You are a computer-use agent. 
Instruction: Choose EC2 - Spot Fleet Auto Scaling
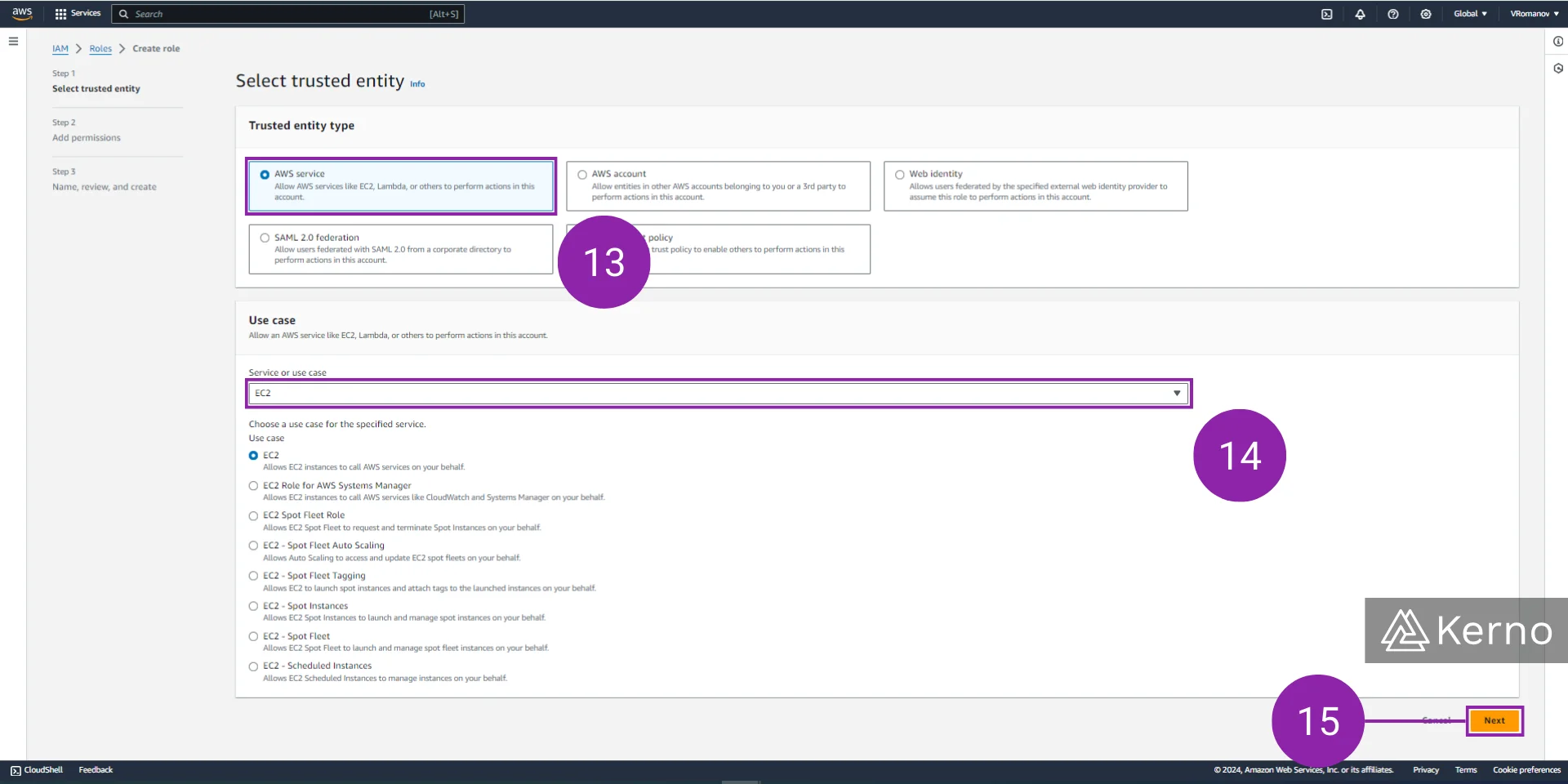pyautogui.click(x=253, y=546)
